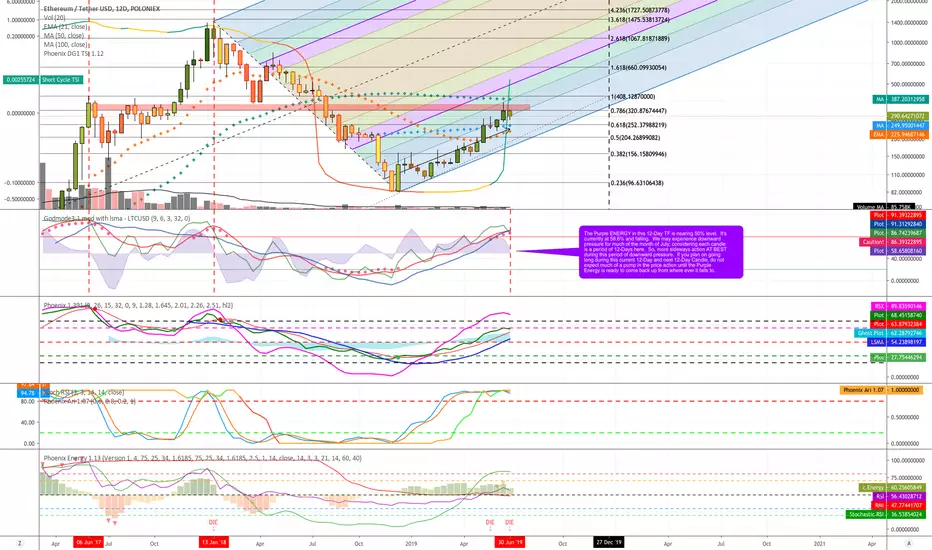Screen dimensions: 932x550
Task: Click the 0.382(156.15809946) Fibonacci label
Action: 638,154
